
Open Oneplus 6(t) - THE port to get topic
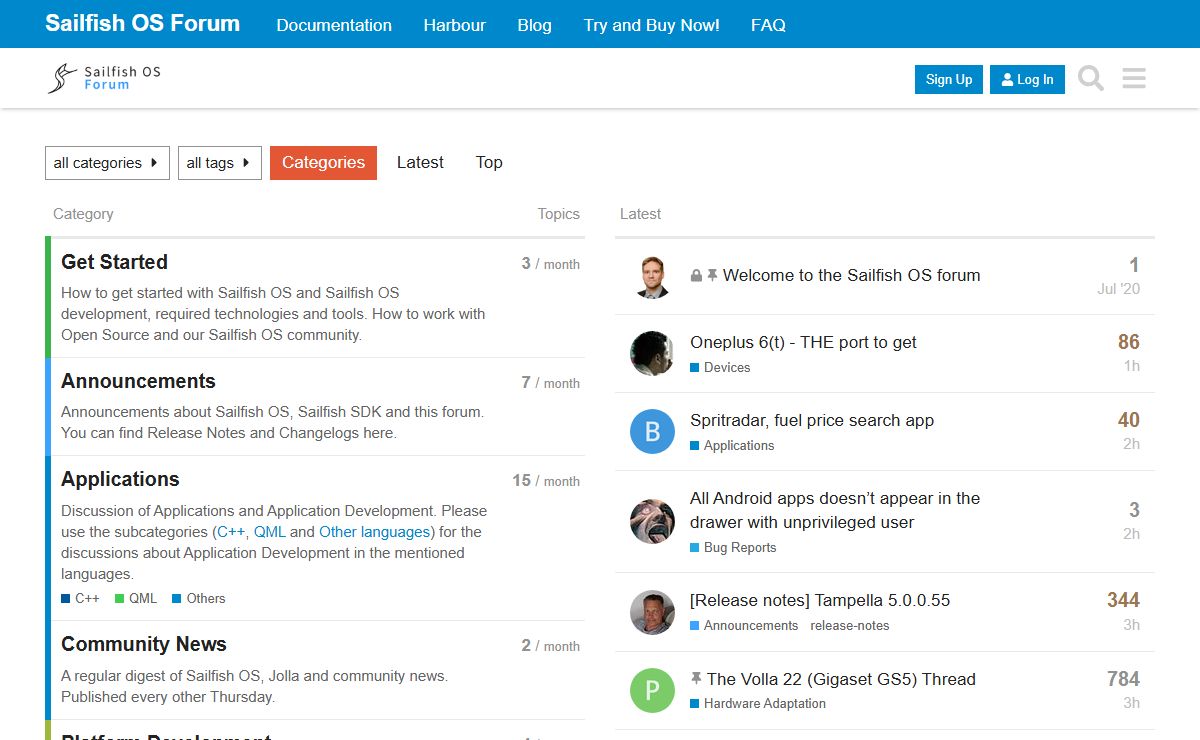pyautogui.click(x=803, y=342)
